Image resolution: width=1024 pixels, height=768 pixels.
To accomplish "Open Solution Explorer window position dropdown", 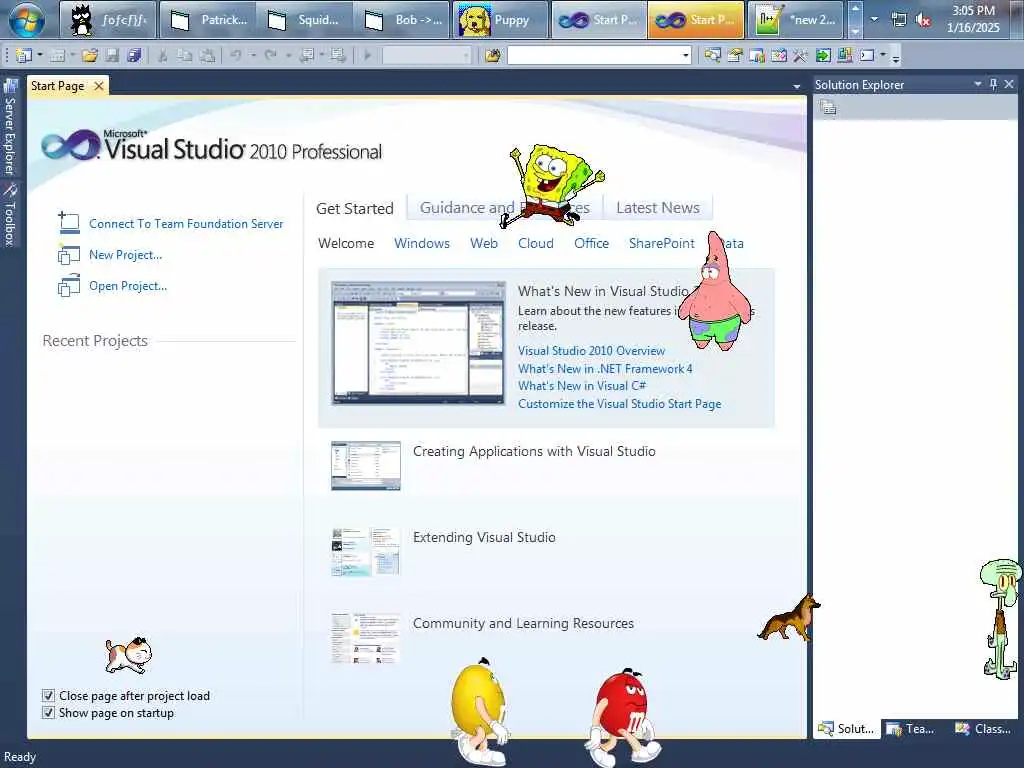I will [978, 84].
